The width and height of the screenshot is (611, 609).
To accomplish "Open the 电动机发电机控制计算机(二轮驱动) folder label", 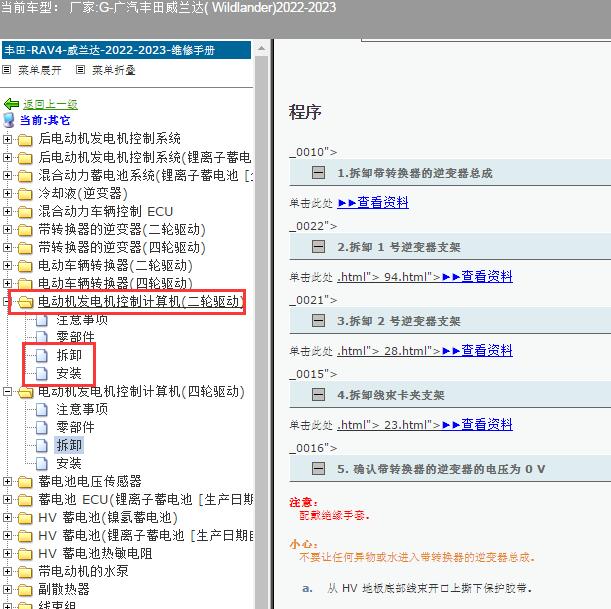I will (141, 302).
